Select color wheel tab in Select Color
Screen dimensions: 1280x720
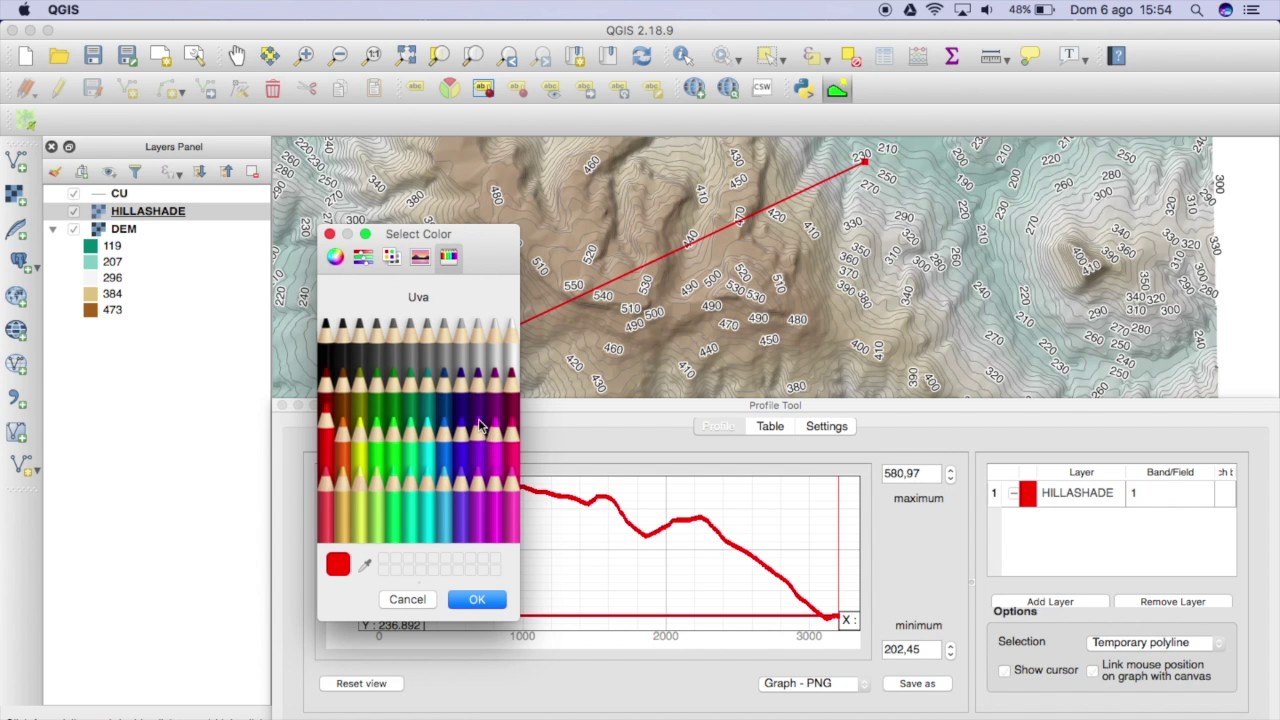[x=335, y=257]
